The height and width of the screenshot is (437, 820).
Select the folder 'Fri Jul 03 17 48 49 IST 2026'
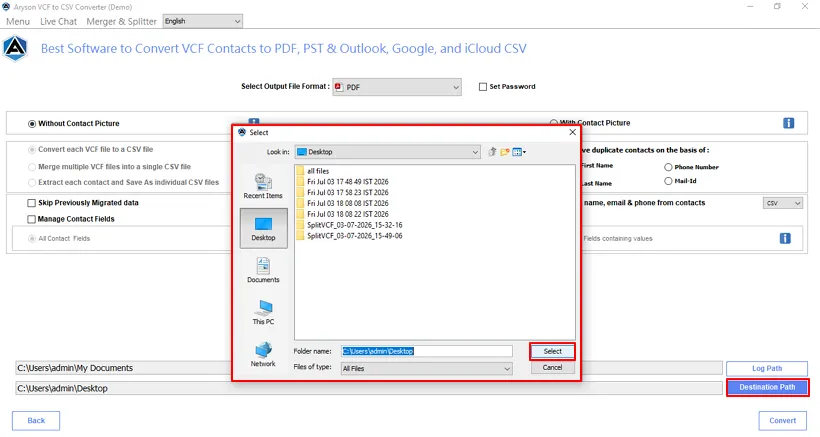click(342, 182)
